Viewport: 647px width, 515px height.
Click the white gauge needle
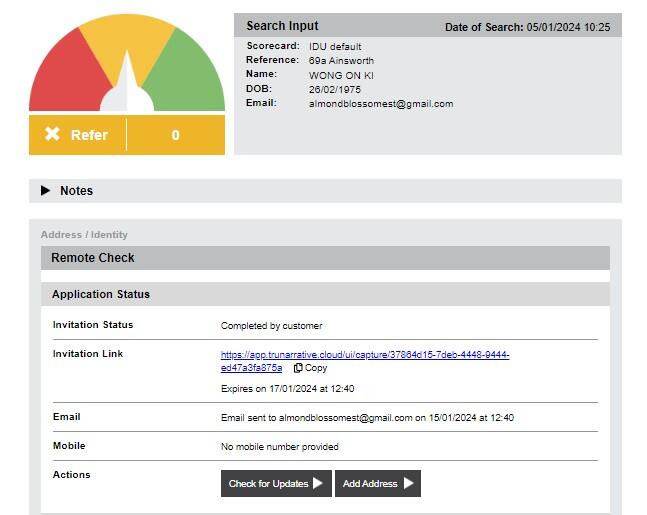[x=127, y=85]
